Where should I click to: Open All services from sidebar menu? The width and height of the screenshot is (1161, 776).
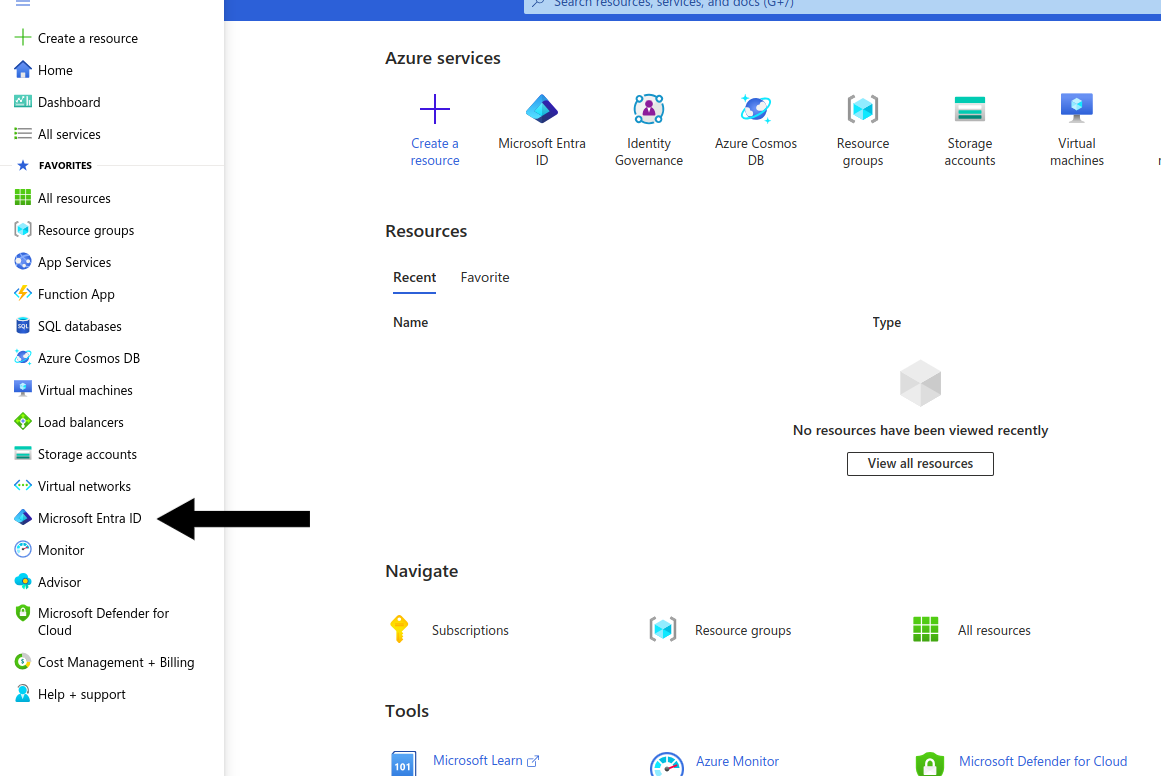(69, 134)
